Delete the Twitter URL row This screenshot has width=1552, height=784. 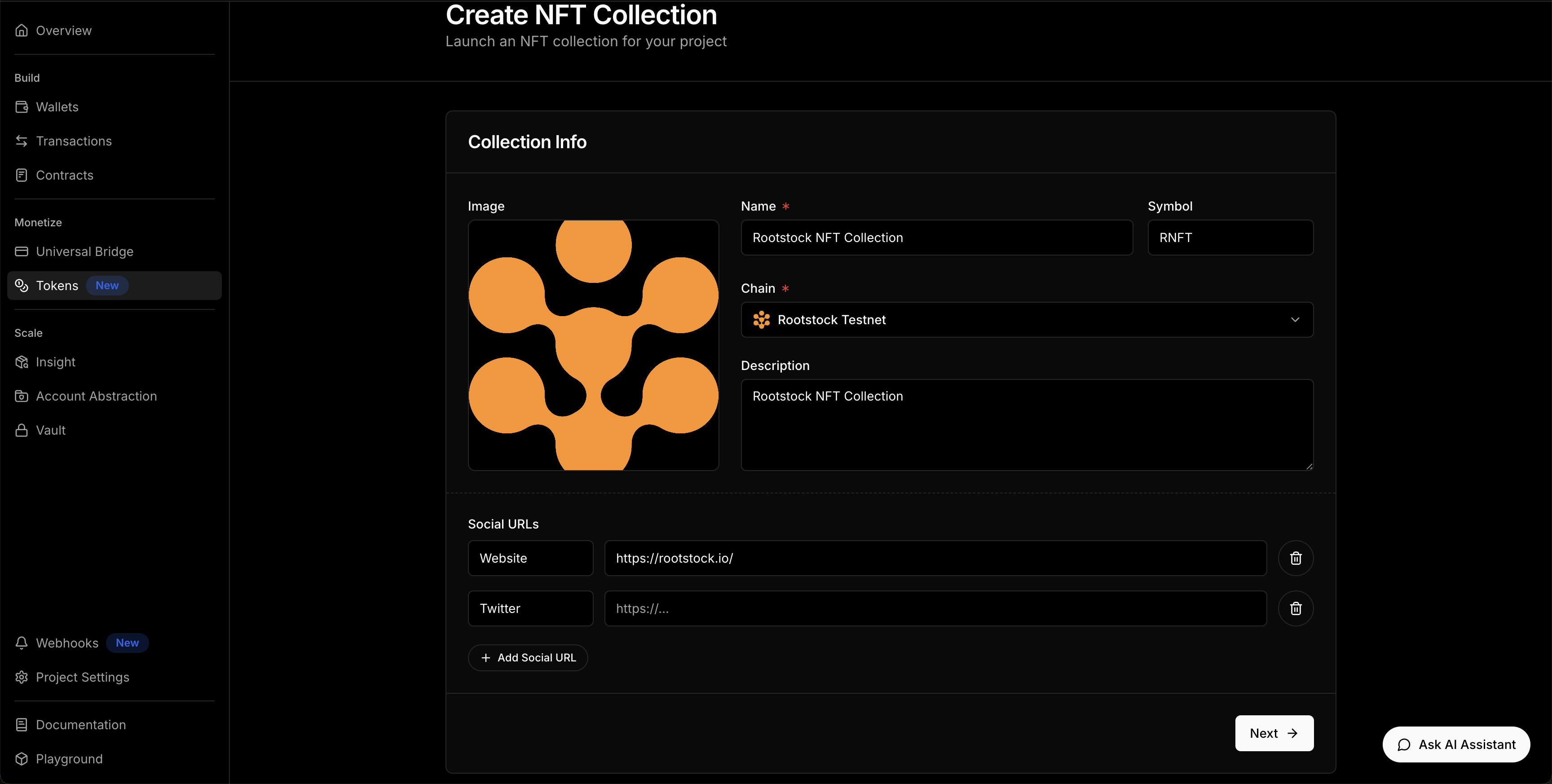[1296, 608]
